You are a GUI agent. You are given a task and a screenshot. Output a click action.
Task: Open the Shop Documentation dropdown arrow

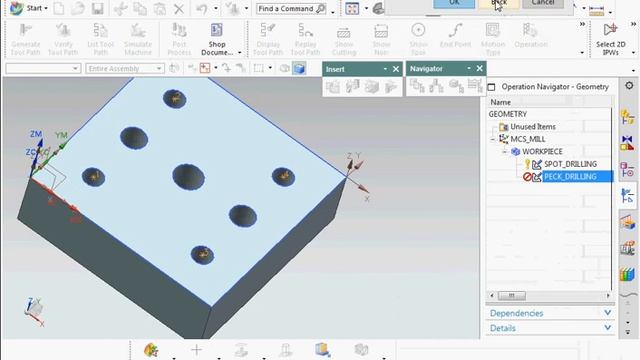(x=240, y=53)
